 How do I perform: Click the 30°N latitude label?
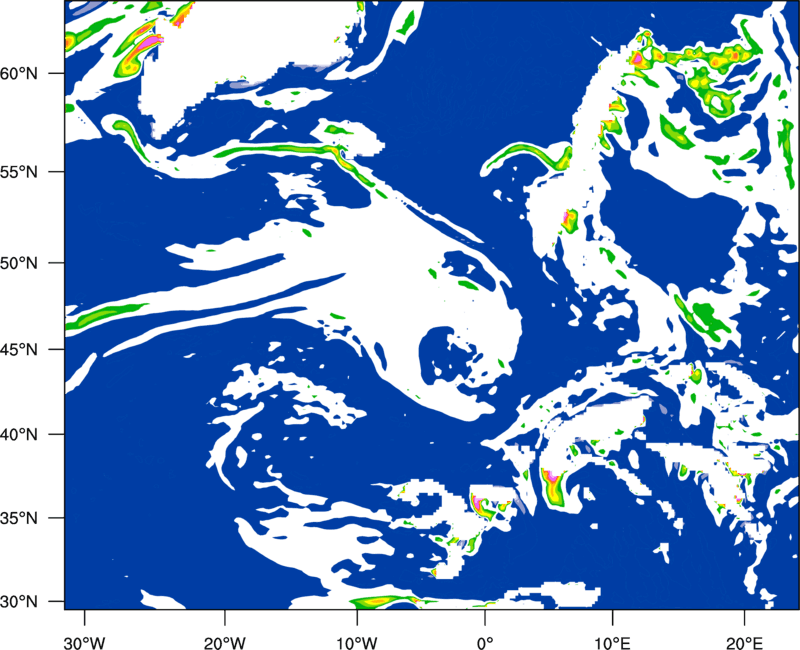19,602
